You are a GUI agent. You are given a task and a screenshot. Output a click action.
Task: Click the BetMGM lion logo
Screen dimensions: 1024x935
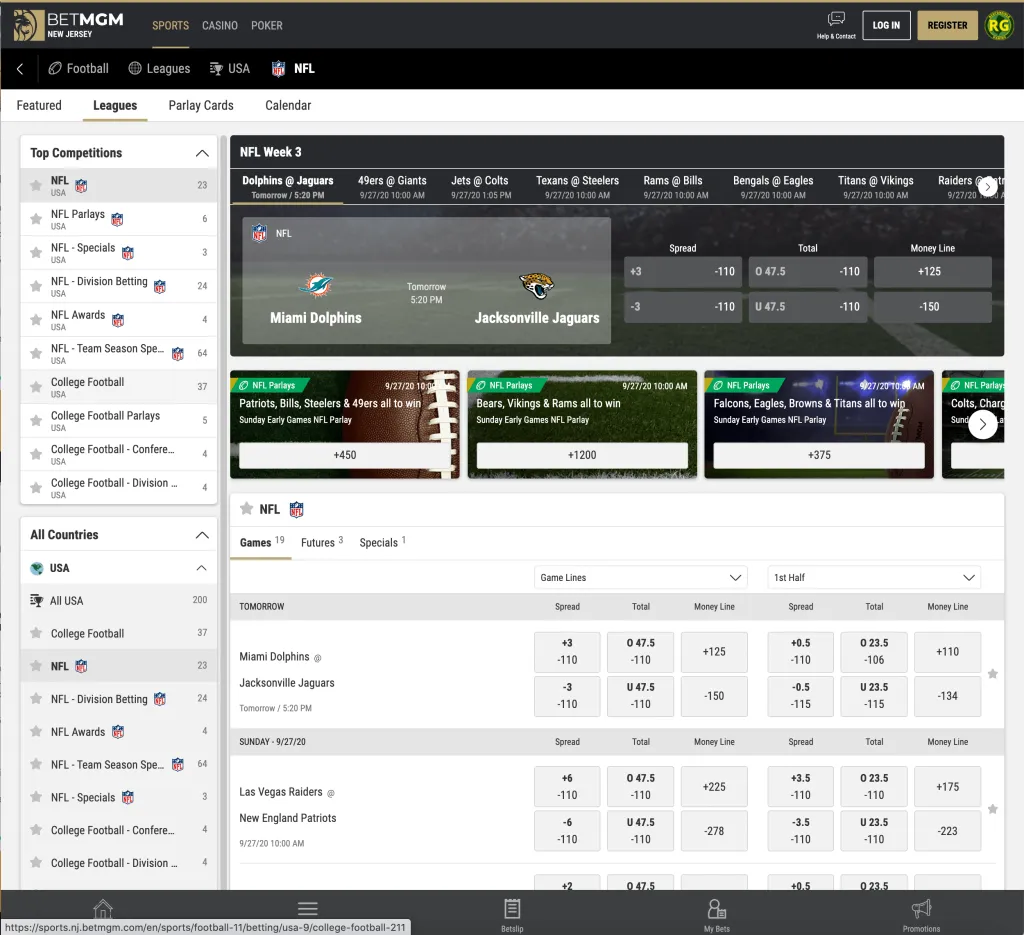point(28,25)
